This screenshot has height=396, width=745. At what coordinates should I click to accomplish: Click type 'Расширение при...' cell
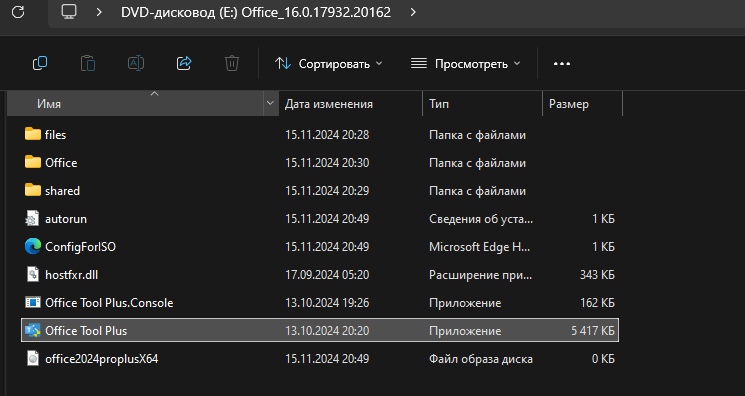click(481, 275)
